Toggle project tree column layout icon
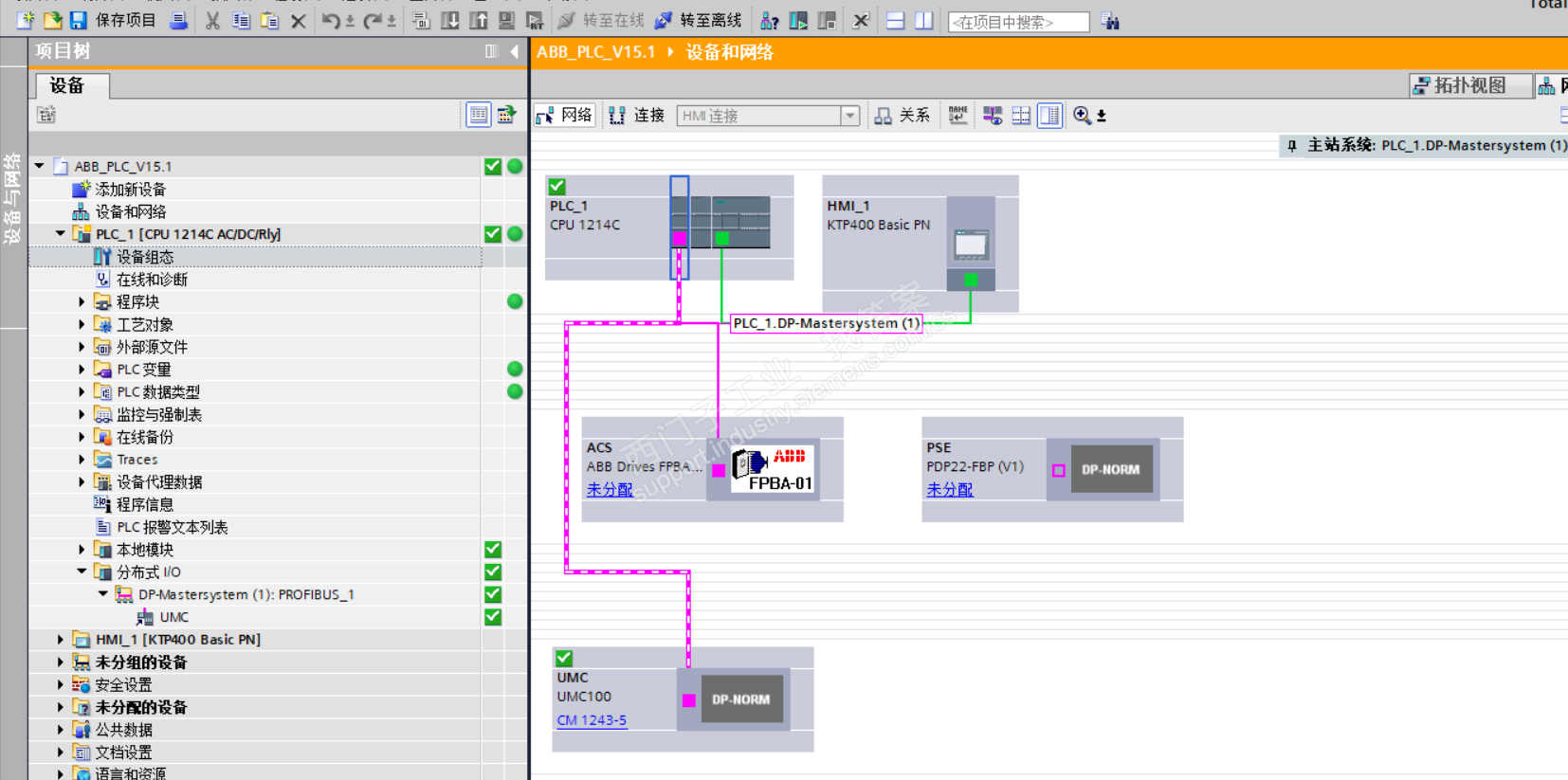 pos(491,51)
